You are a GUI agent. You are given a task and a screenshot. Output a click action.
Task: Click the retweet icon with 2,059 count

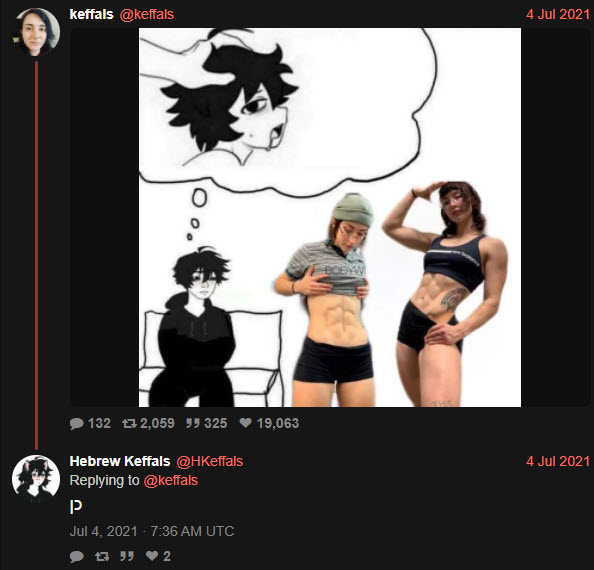point(129,423)
